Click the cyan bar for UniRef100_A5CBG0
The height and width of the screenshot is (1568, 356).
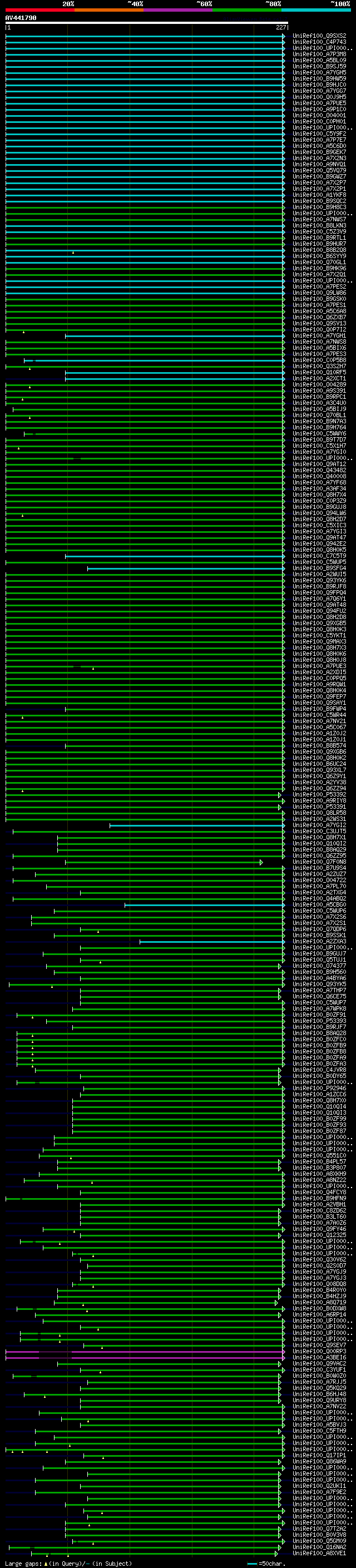[x=205, y=906]
